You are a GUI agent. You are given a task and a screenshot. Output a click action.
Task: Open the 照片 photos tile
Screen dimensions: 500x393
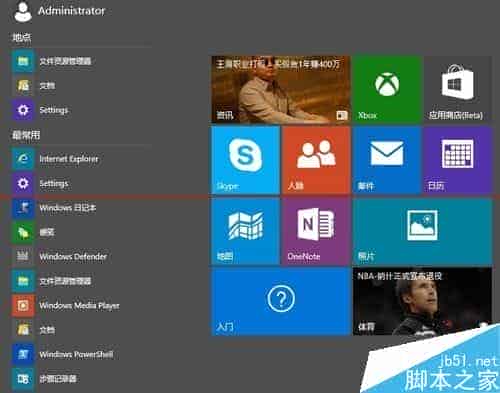422,231
